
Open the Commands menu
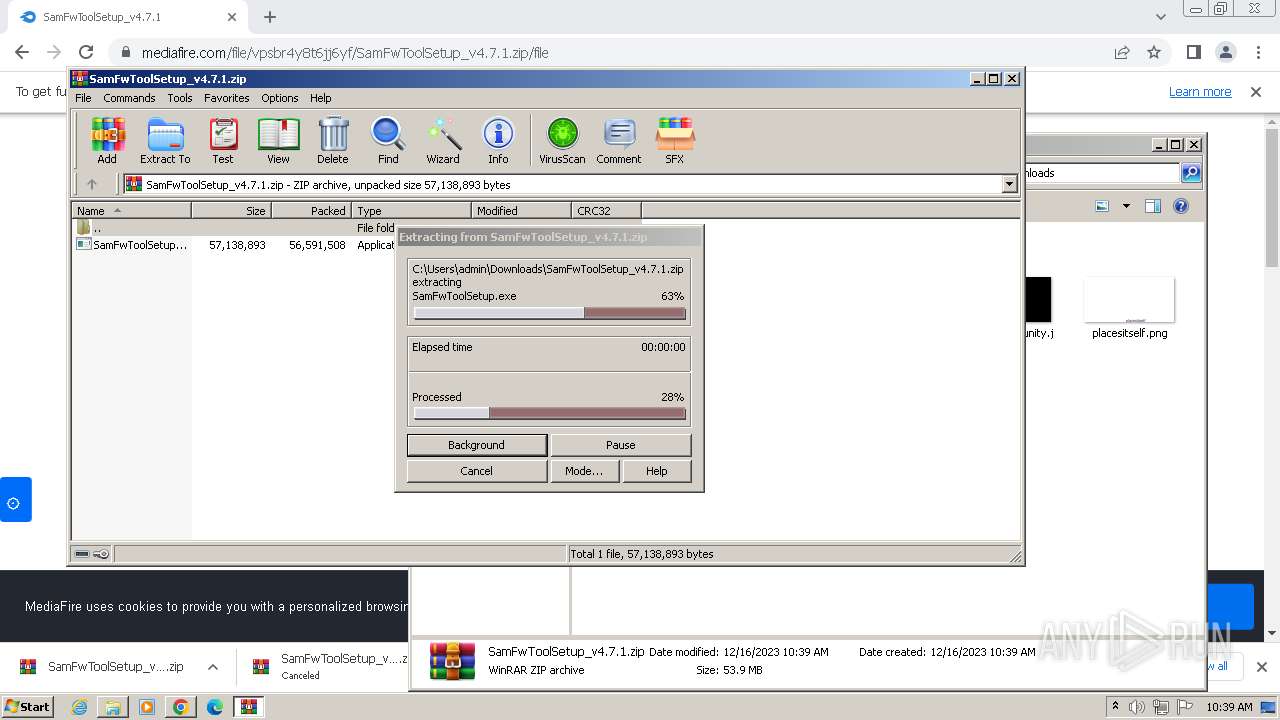[x=129, y=98]
